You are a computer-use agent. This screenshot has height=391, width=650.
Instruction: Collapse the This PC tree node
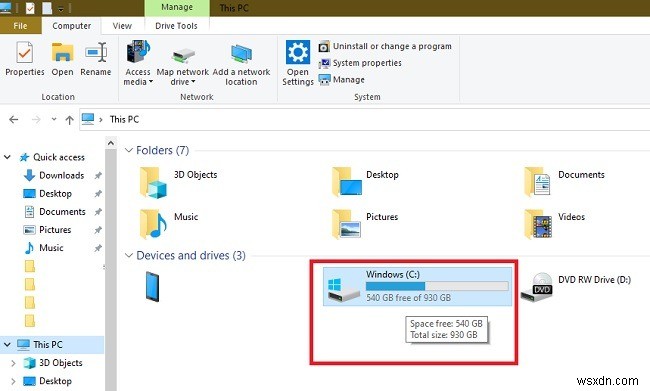click(7, 345)
